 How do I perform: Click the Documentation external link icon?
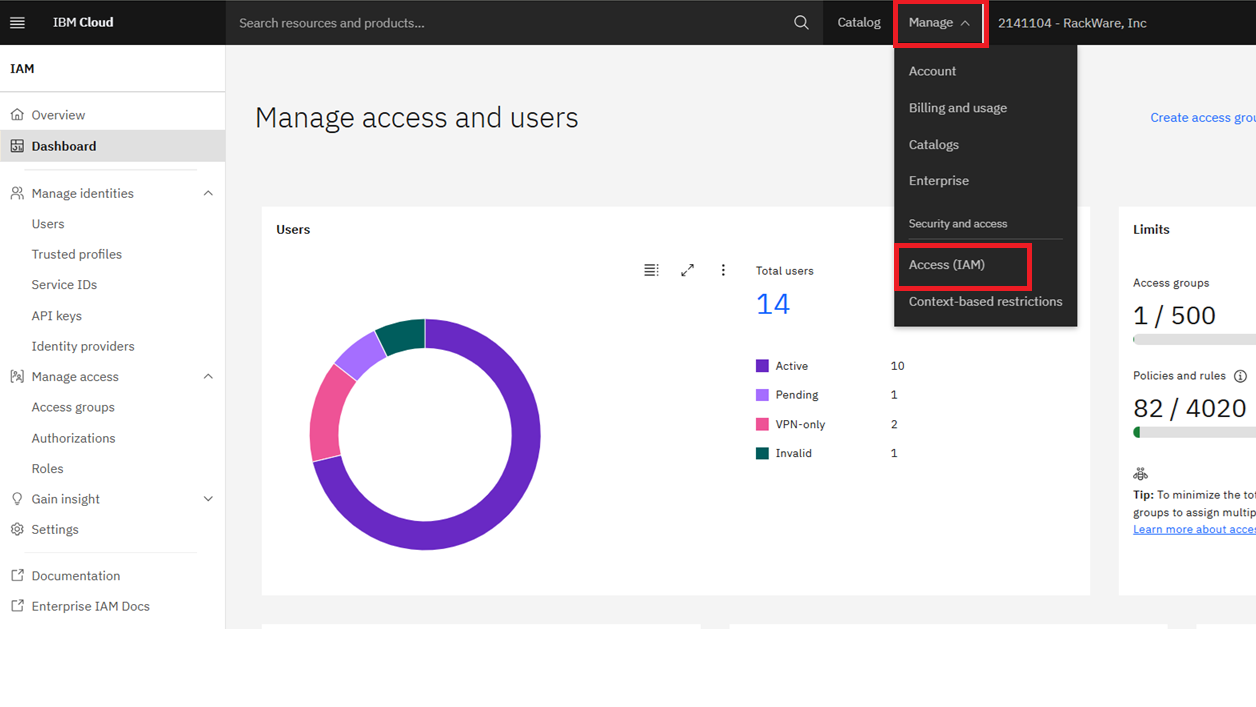coord(17,576)
